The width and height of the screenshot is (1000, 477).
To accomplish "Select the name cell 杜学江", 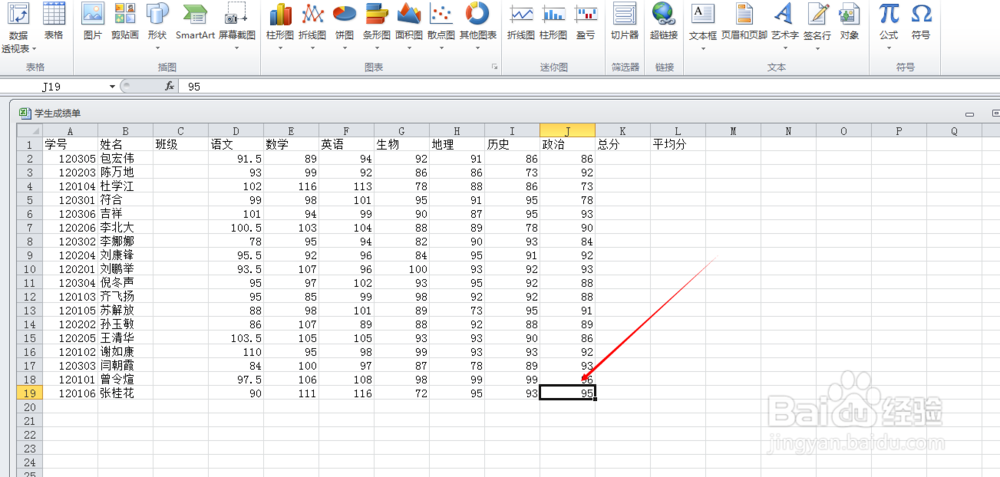I will 126,186.
